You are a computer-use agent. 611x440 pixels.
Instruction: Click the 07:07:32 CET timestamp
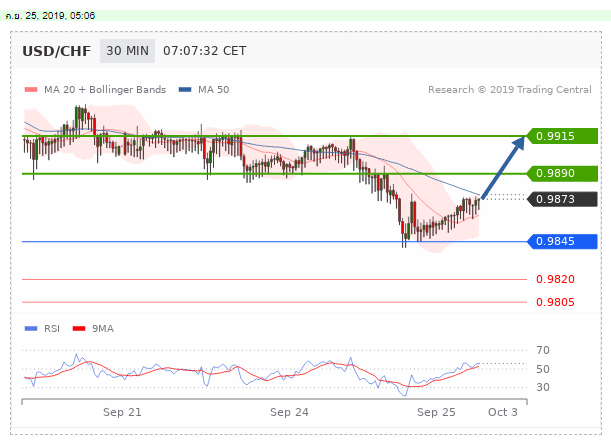[x=205, y=51]
